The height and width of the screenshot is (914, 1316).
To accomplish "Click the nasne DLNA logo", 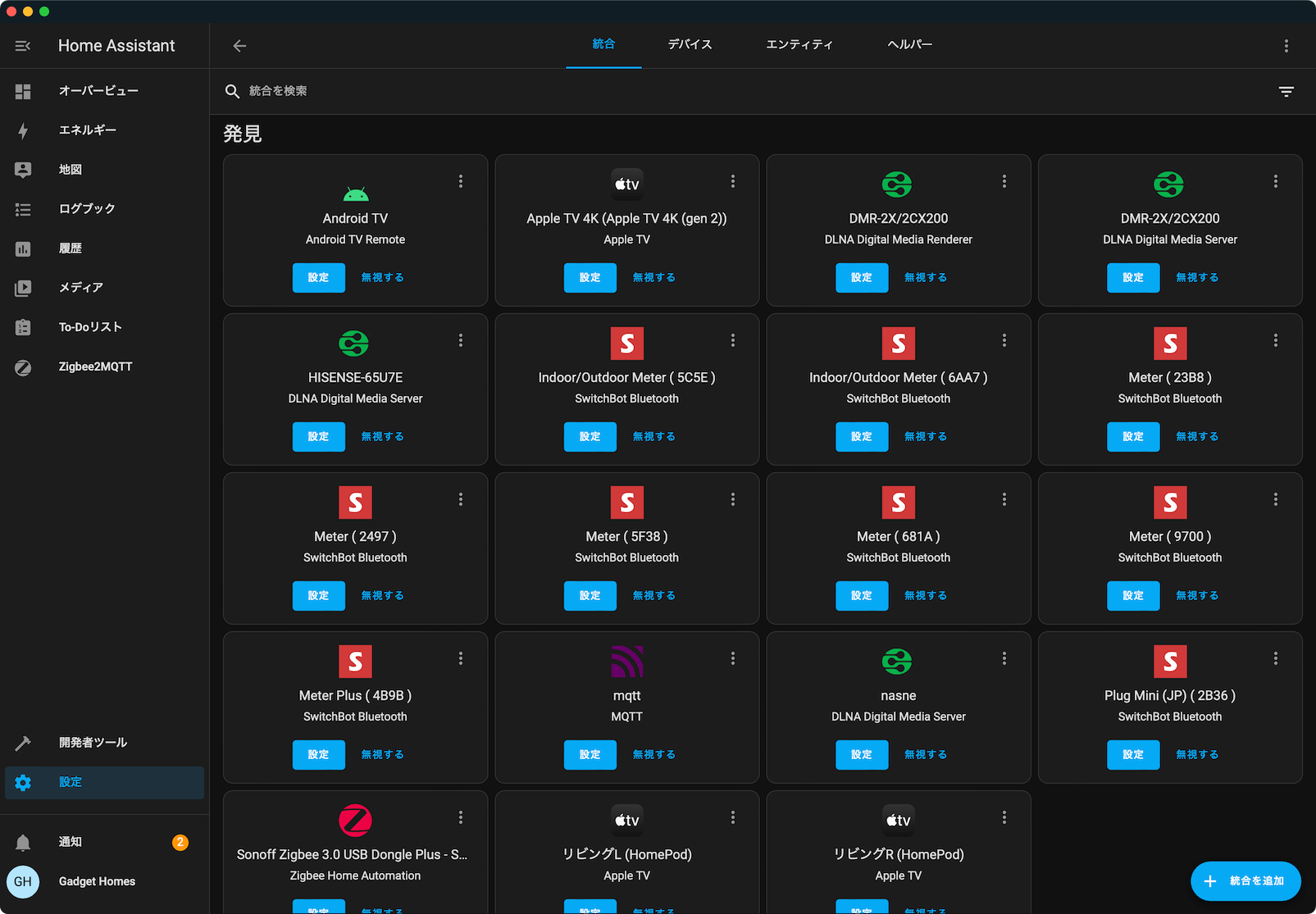I will 898,662.
